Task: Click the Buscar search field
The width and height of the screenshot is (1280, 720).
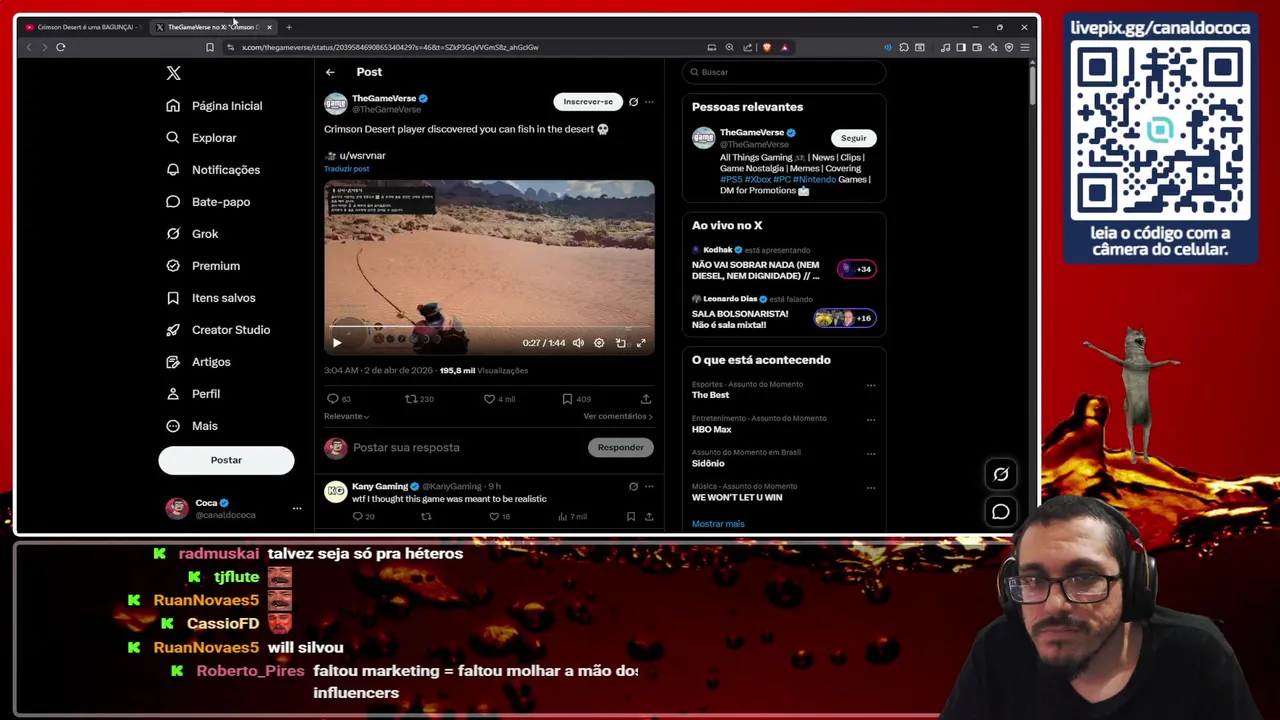Action: pos(784,72)
